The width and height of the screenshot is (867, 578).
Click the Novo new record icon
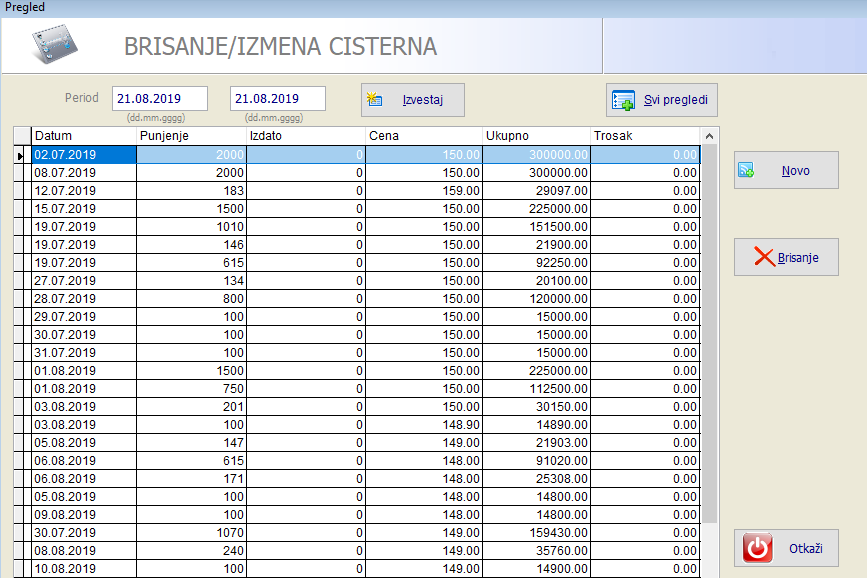coord(746,171)
